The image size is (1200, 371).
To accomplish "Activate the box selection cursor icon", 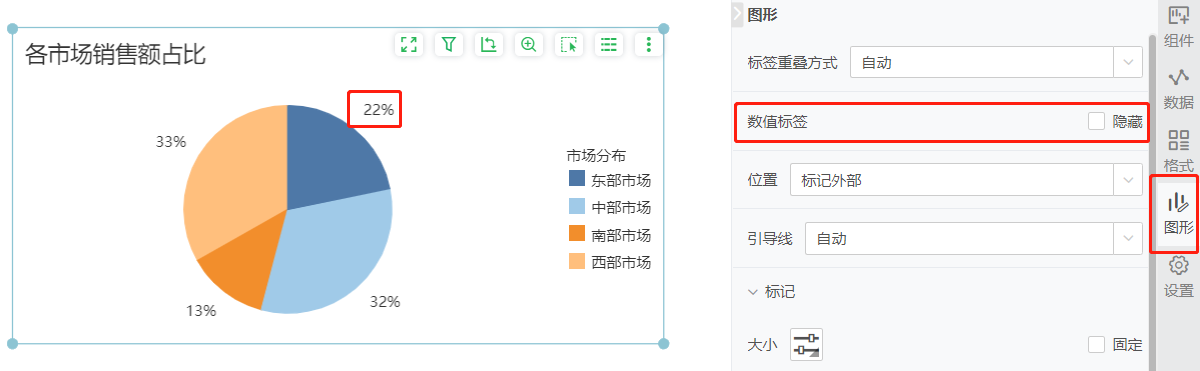I will pyautogui.click(x=569, y=44).
